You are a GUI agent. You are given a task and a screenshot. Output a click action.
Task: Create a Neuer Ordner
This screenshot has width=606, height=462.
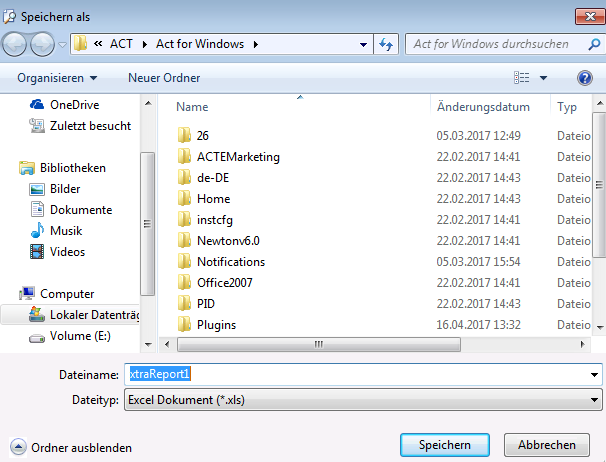click(x=164, y=78)
